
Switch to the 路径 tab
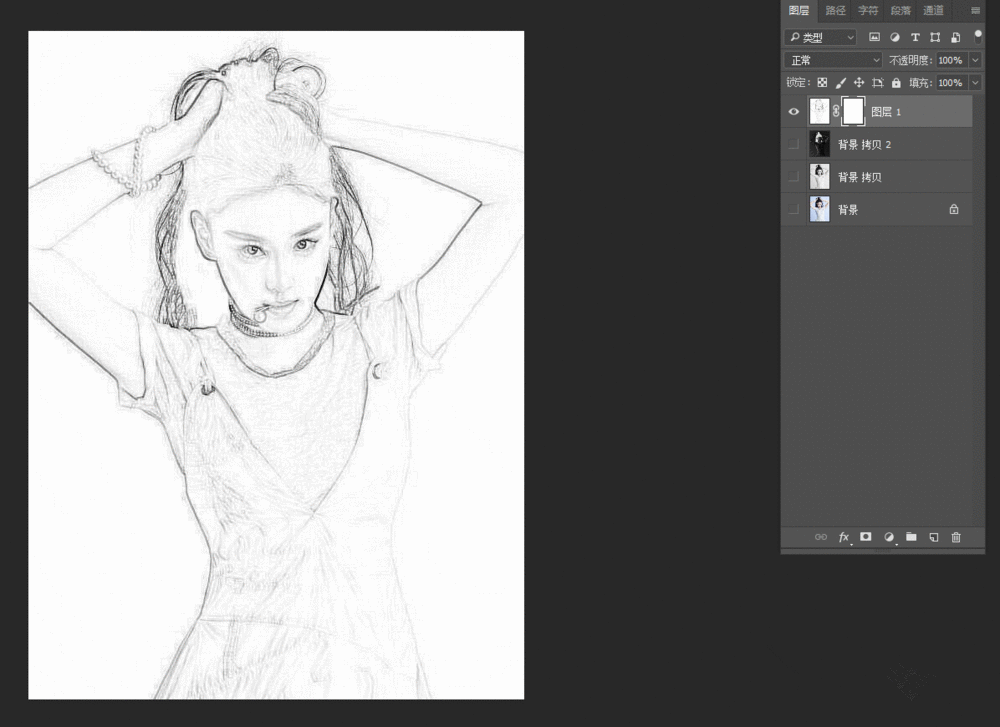pyautogui.click(x=835, y=11)
